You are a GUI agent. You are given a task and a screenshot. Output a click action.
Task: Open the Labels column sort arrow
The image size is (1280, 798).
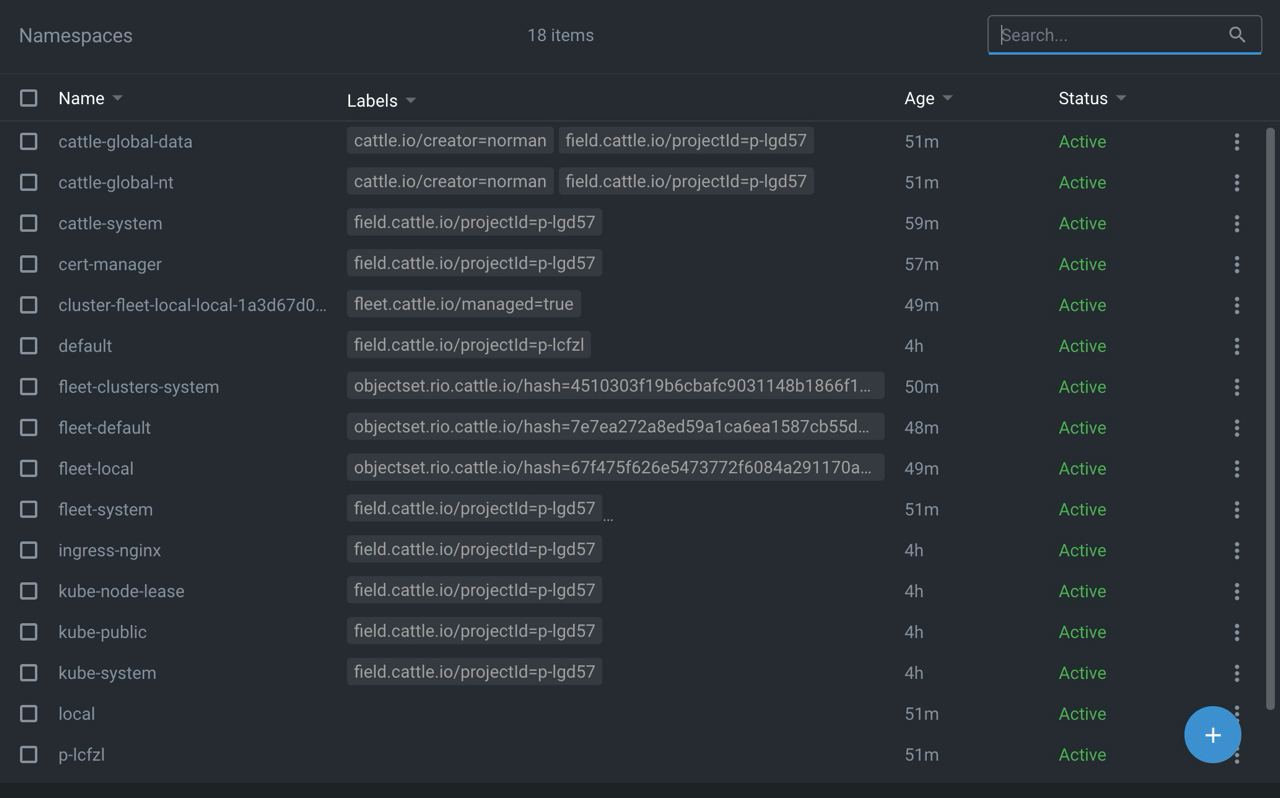pos(411,101)
